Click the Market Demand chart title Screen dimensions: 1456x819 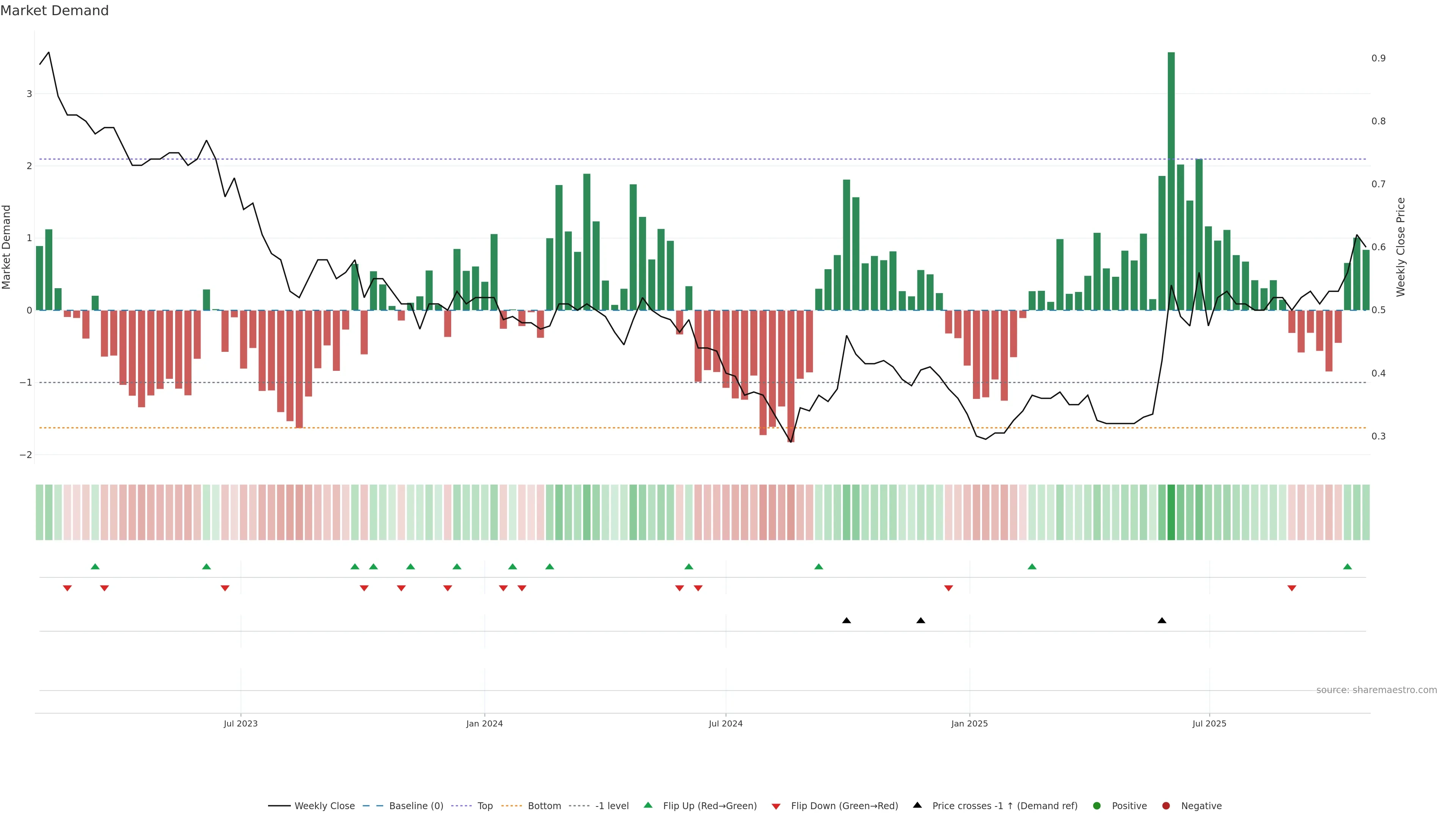54,10
